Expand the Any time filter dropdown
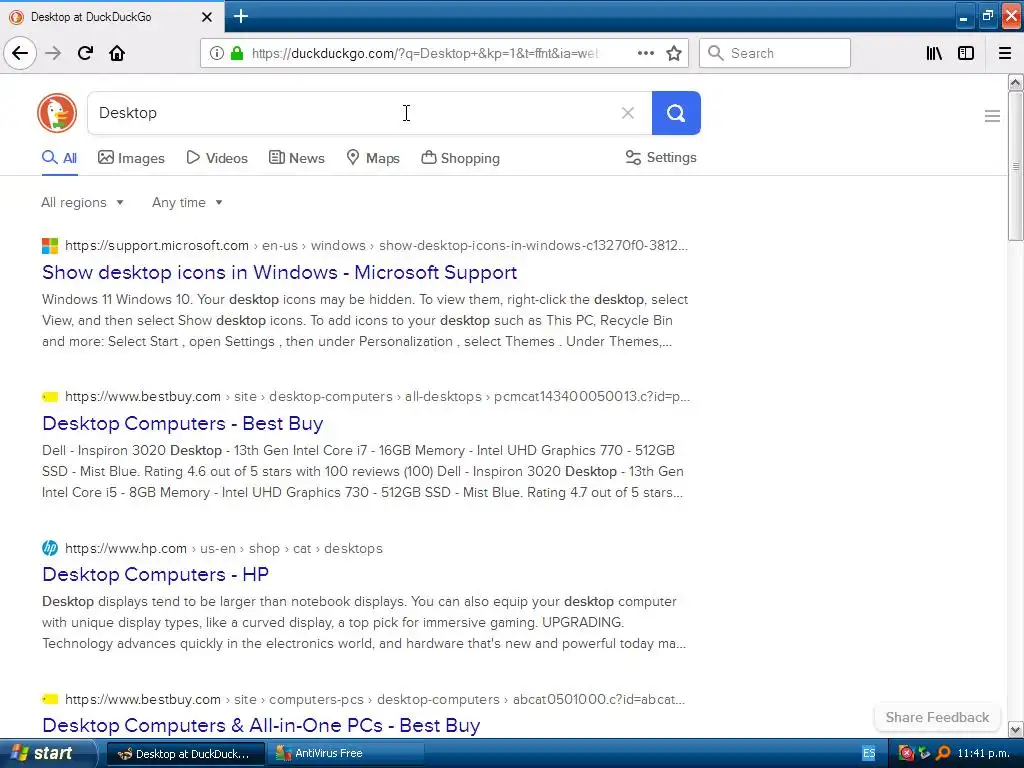Image resolution: width=1024 pixels, height=768 pixels. click(x=187, y=202)
